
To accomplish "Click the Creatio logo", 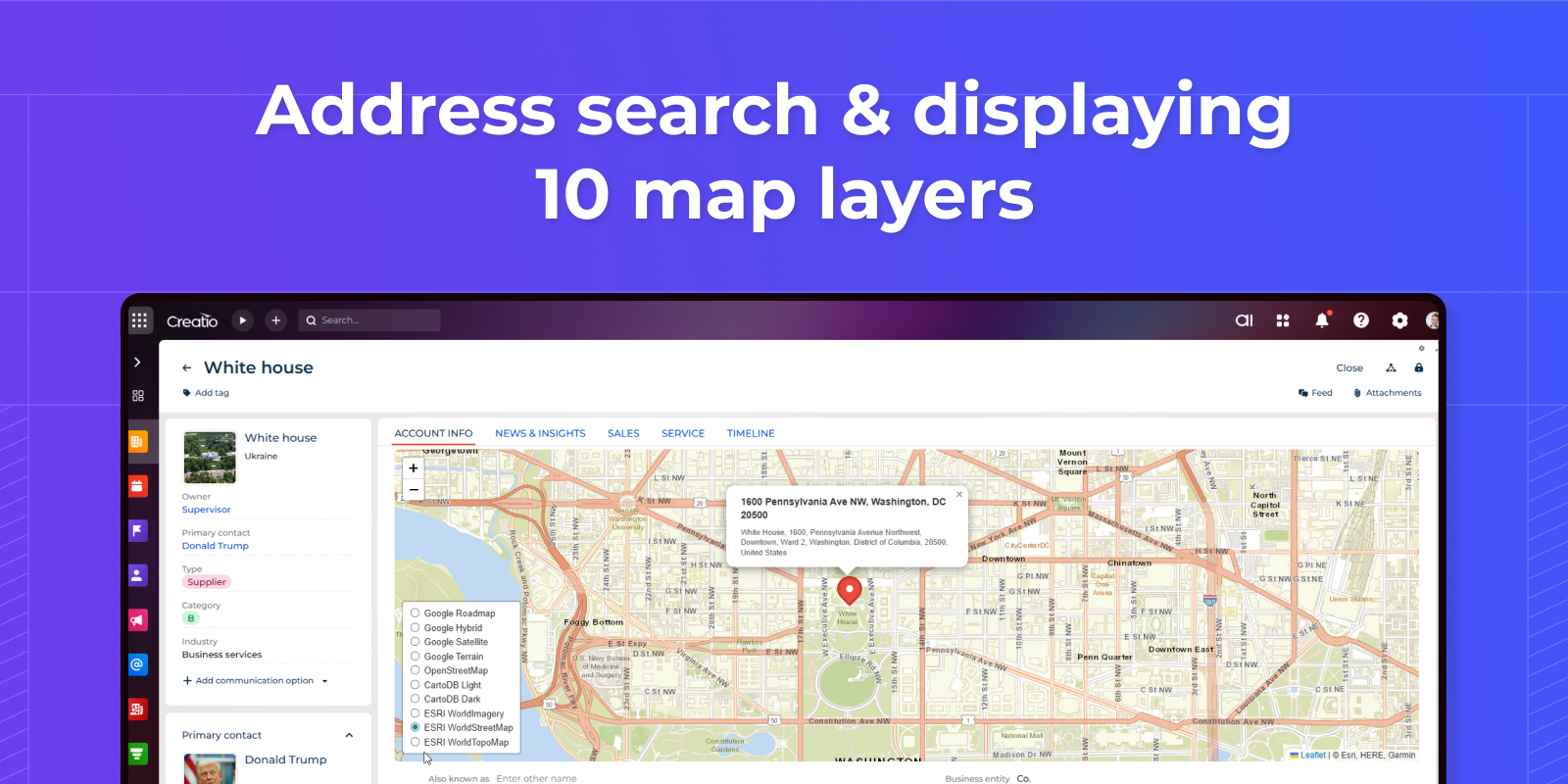I will 192,321.
